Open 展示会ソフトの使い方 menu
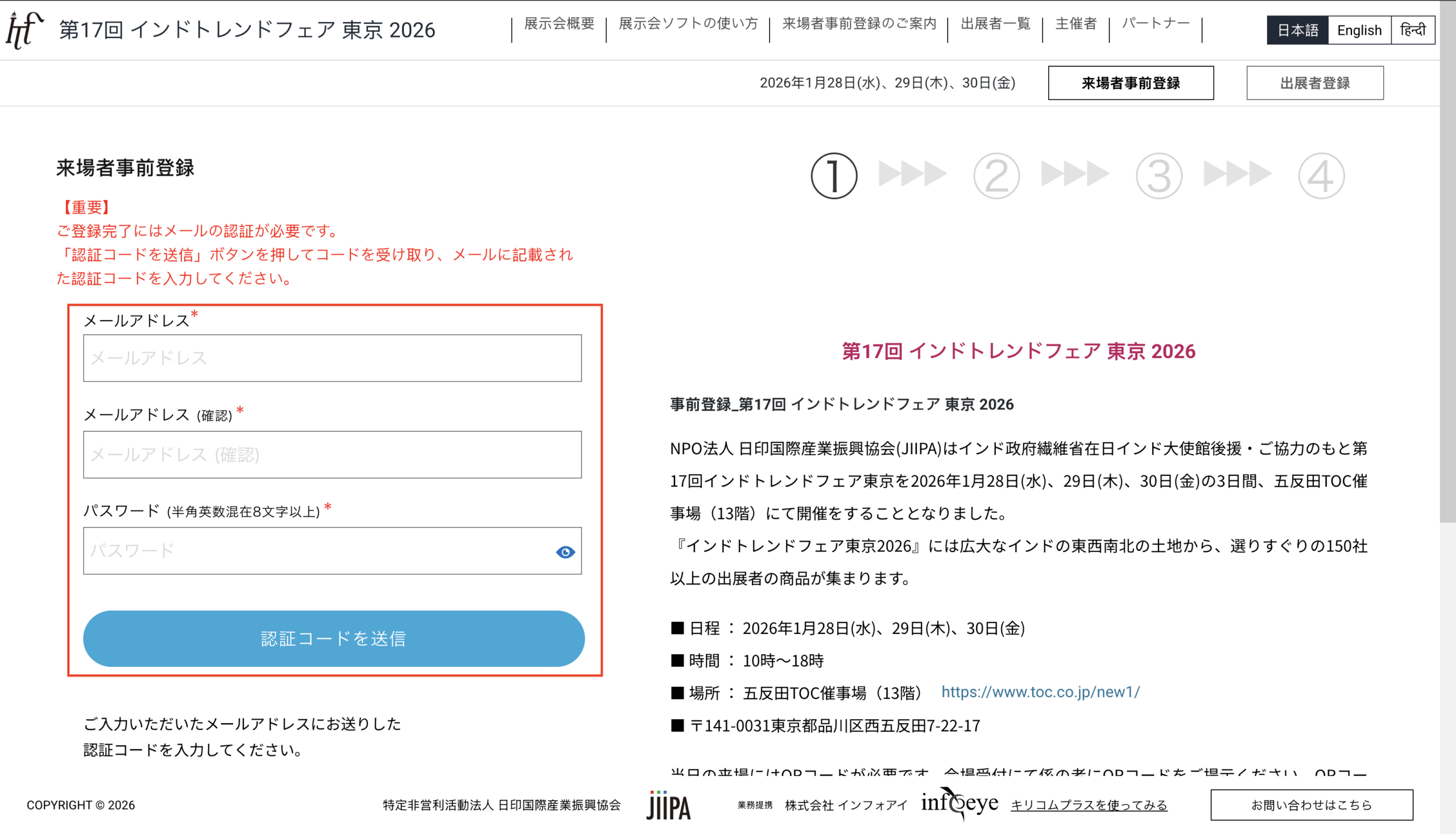The height and width of the screenshot is (834, 1456). [x=688, y=23]
